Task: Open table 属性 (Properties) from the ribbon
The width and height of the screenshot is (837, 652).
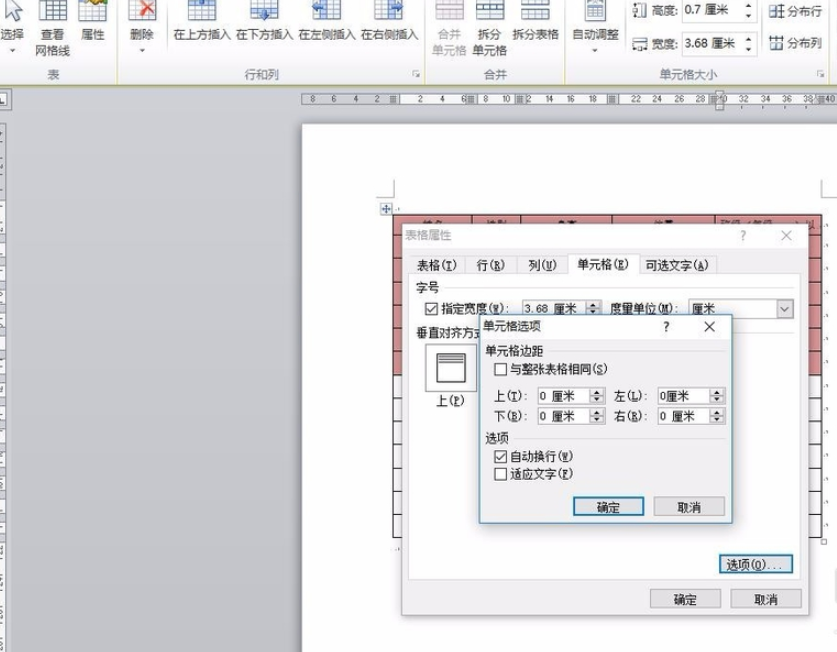Action: pos(92,21)
